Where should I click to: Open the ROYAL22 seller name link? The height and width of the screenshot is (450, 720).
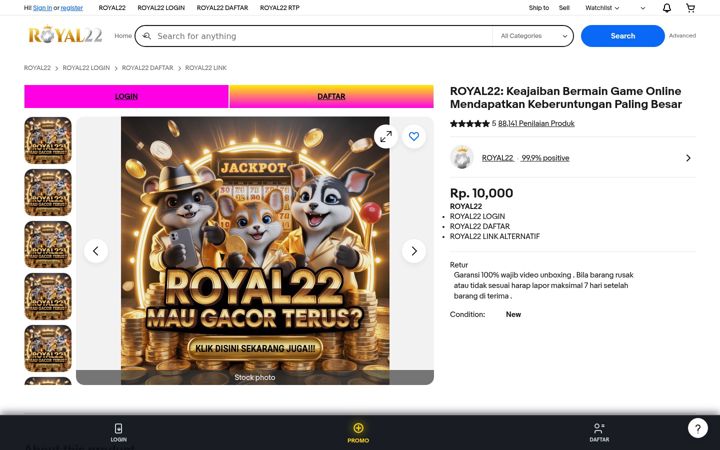tap(497, 158)
